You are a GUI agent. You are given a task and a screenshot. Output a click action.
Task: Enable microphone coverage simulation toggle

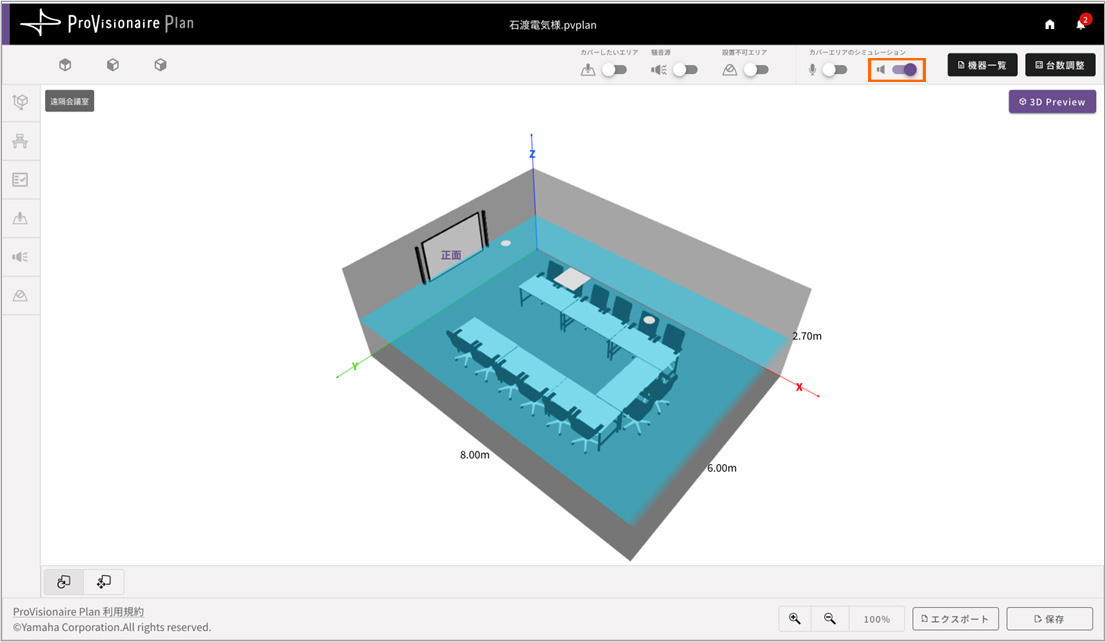(834, 70)
